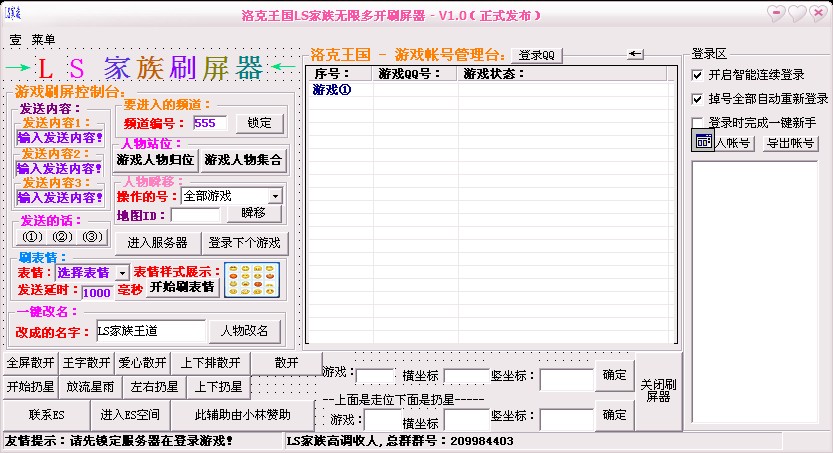
Task: Click the 地图ID input field
Action: pos(194,215)
